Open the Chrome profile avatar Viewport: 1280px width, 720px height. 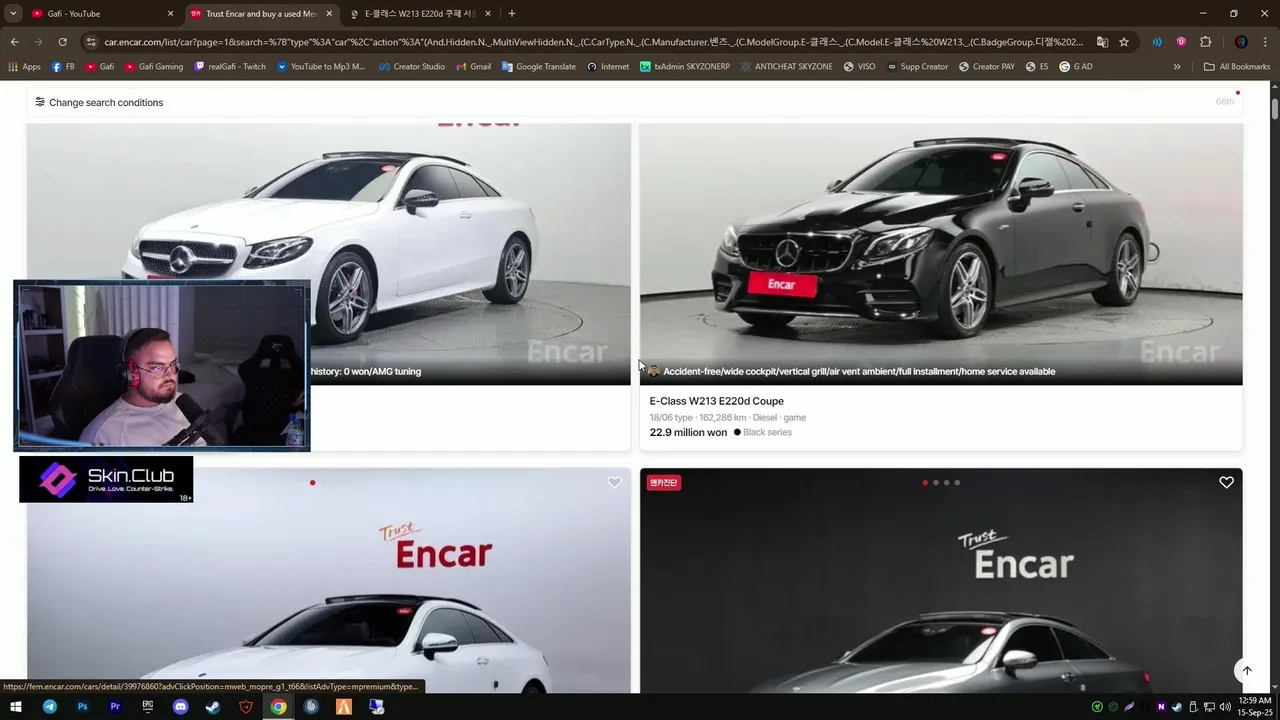coord(1241,42)
